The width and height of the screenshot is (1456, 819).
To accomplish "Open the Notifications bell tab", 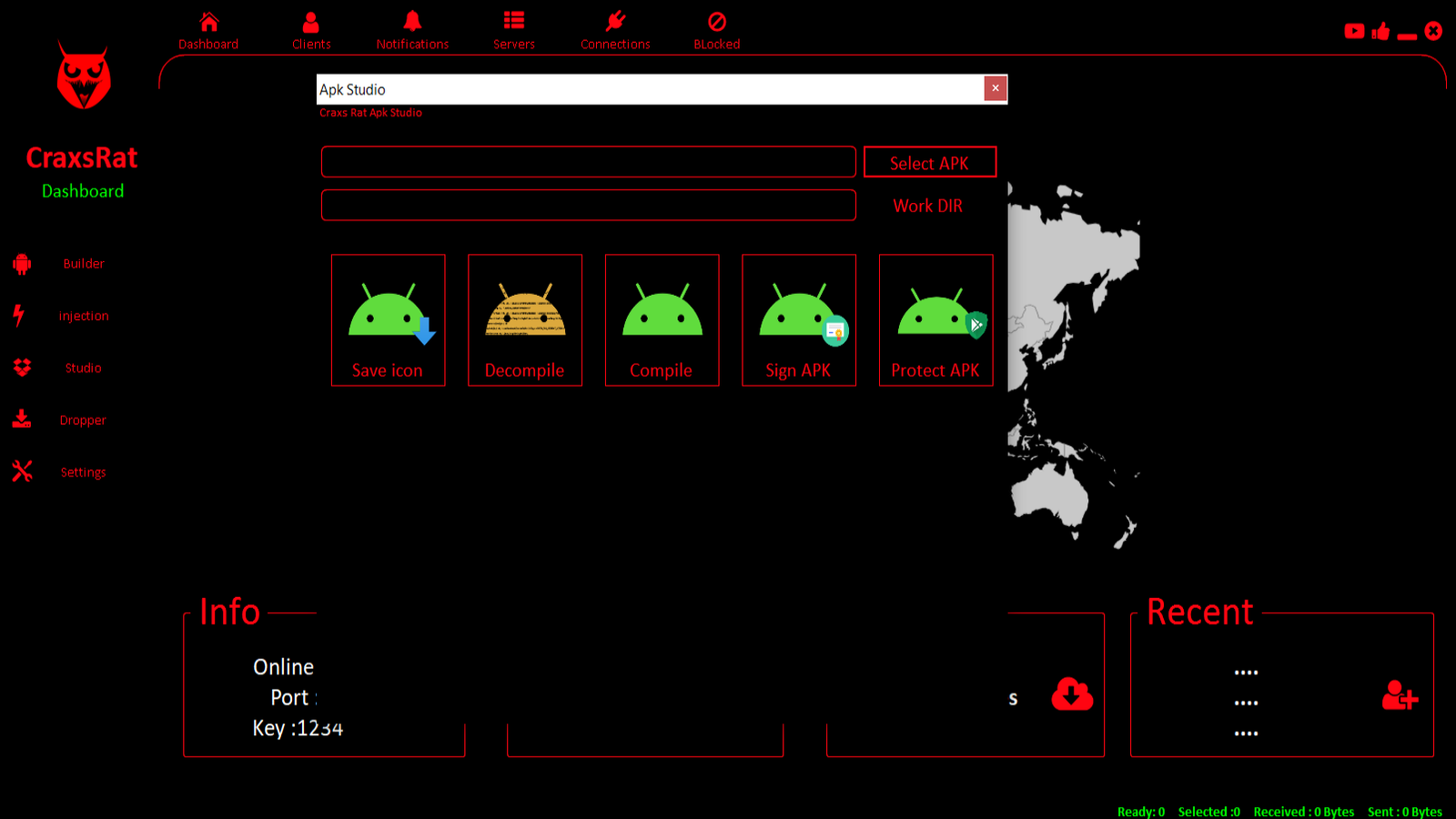I will click(412, 31).
